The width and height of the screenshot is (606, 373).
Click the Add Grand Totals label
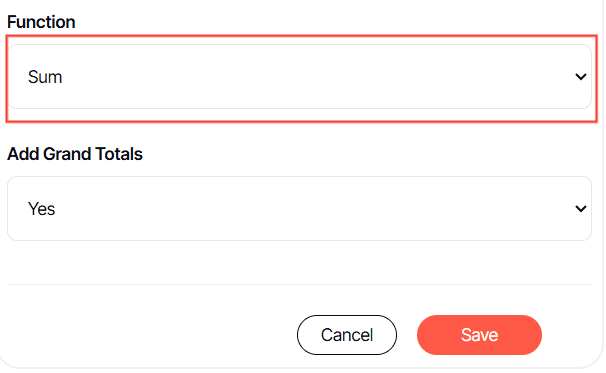pos(75,154)
